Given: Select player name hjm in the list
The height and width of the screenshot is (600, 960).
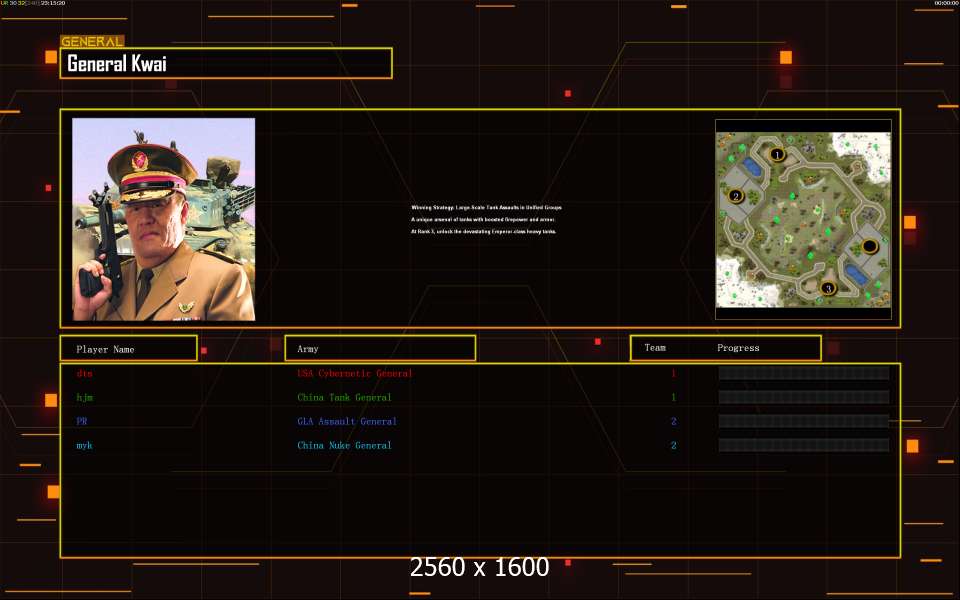Looking at the screenshot, I should pyautogui.click(x=85, y=398).
